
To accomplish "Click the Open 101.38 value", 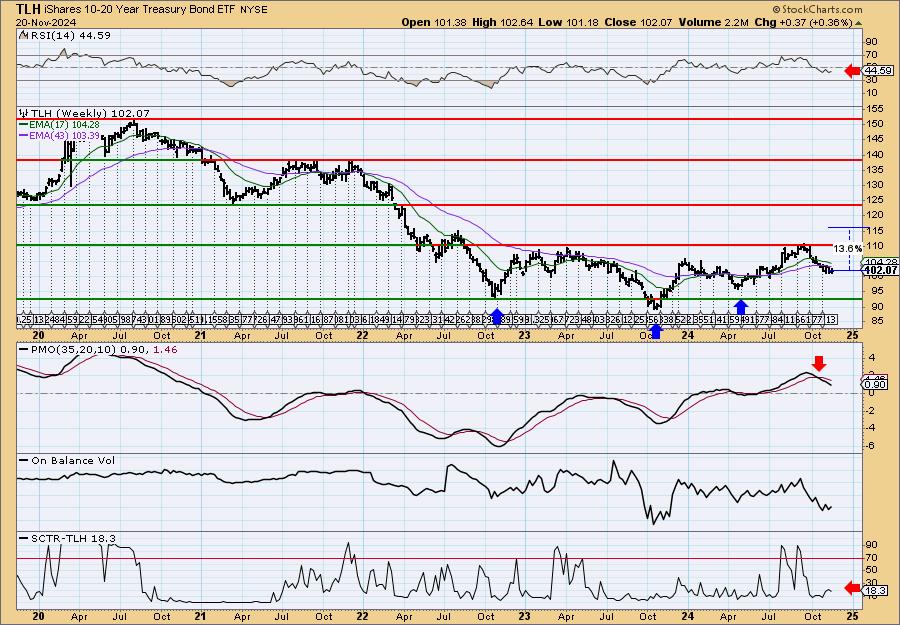I will coord(433,22).
